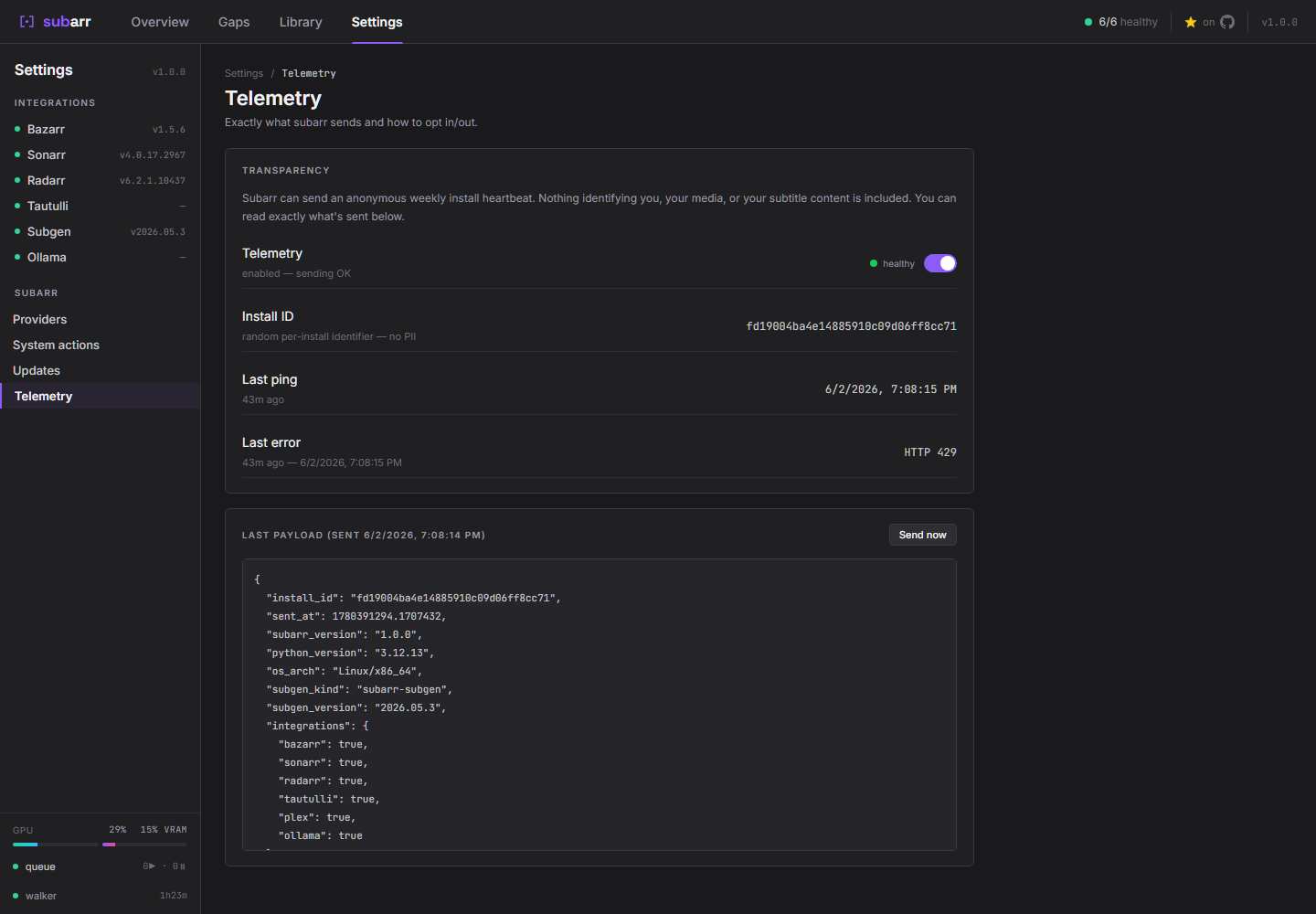
Task: Click the green dot beside queue
Action: pos(16,866)
